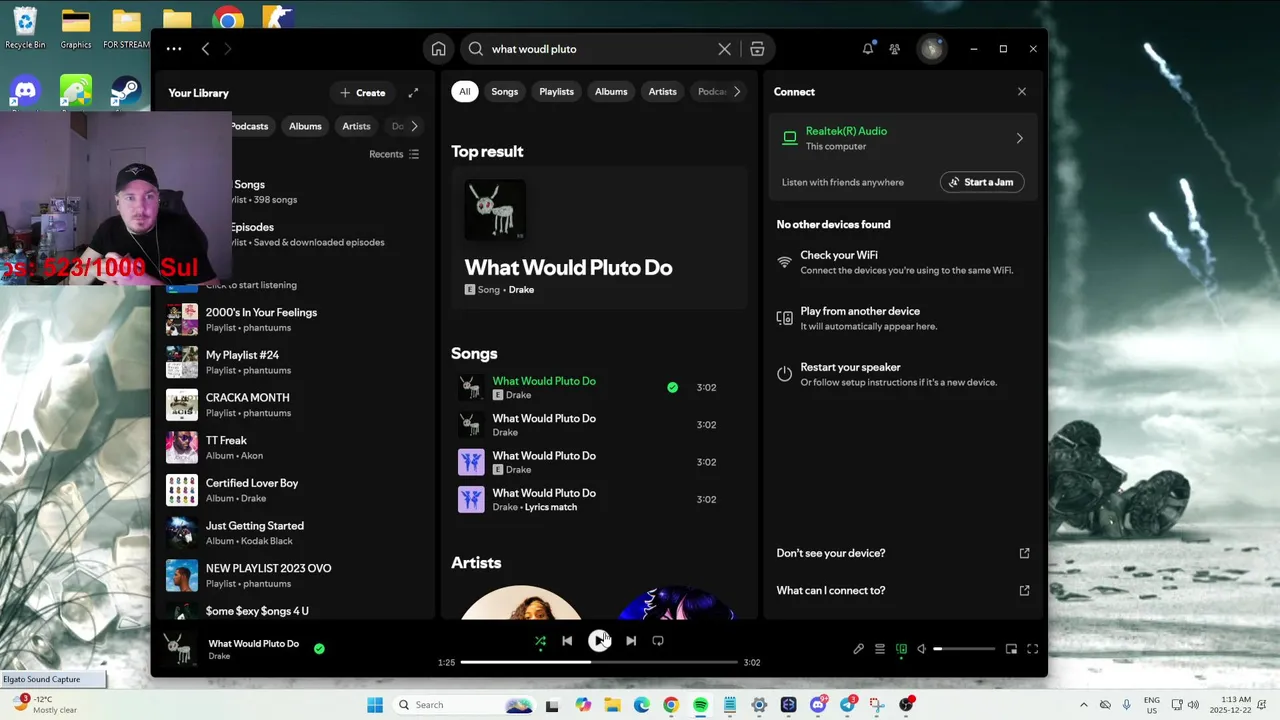The width and height of the screenshot is (1280, 720).
Task: Select the Albums search filter tab
Action: 611,92
